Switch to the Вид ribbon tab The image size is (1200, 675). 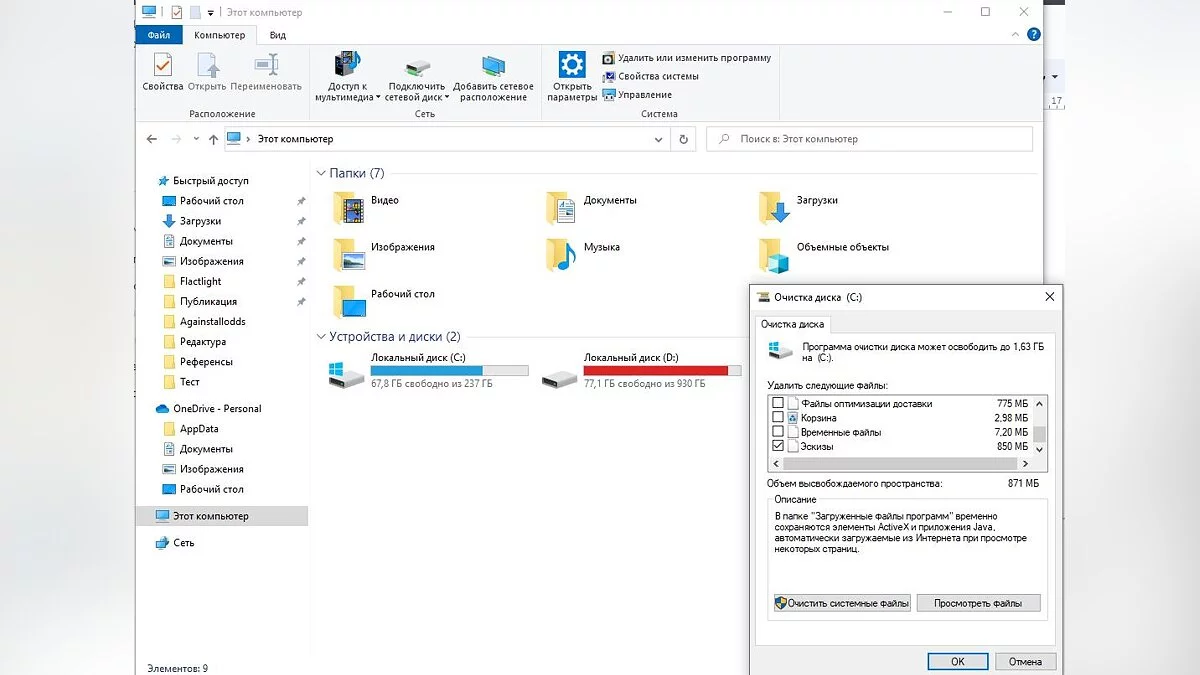pos(278,35)
